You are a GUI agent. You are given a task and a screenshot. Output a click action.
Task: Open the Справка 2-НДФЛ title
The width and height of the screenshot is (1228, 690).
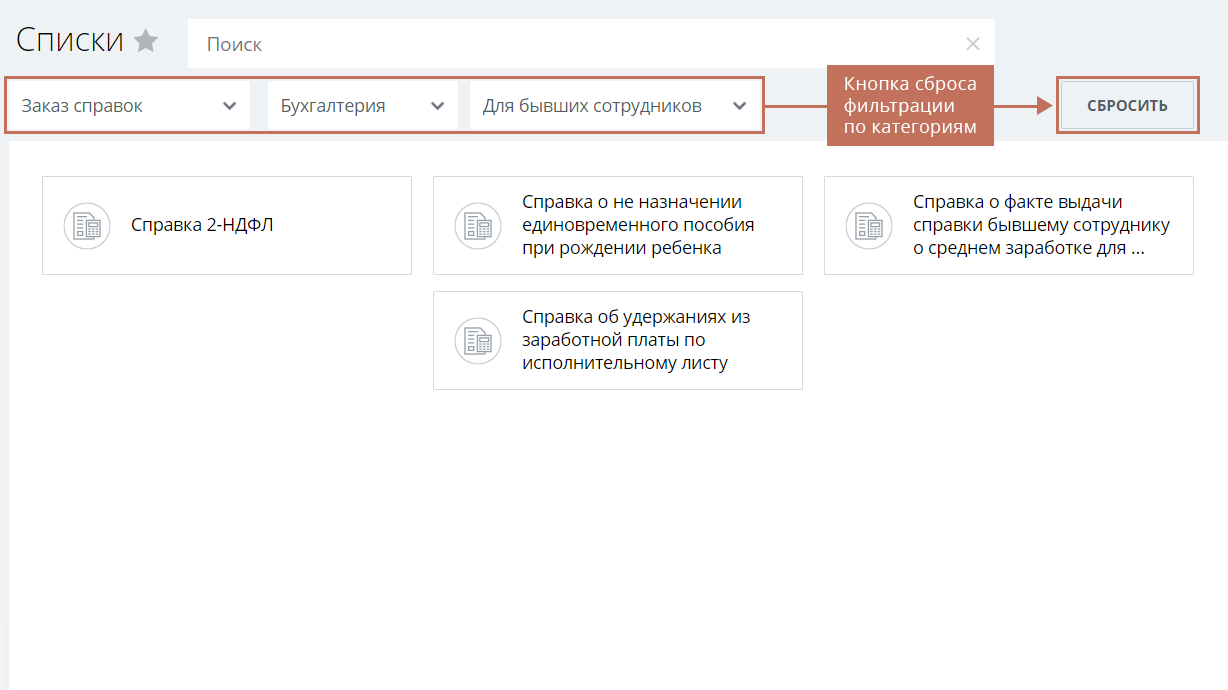[x=202, y=226]
